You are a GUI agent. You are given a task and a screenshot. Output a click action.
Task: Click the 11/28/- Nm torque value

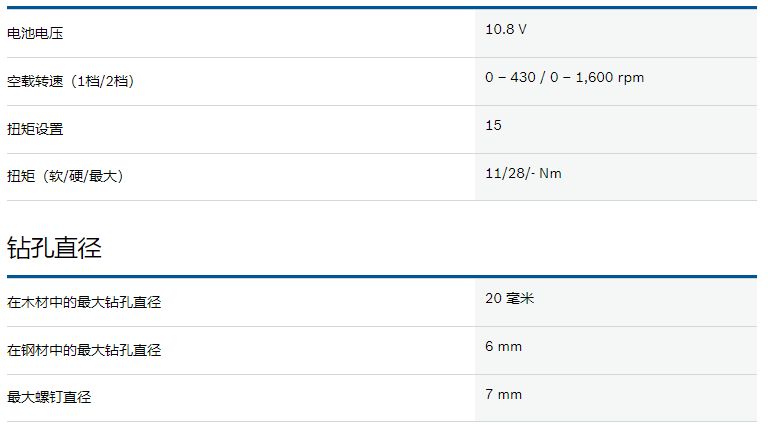pos(523,173)
